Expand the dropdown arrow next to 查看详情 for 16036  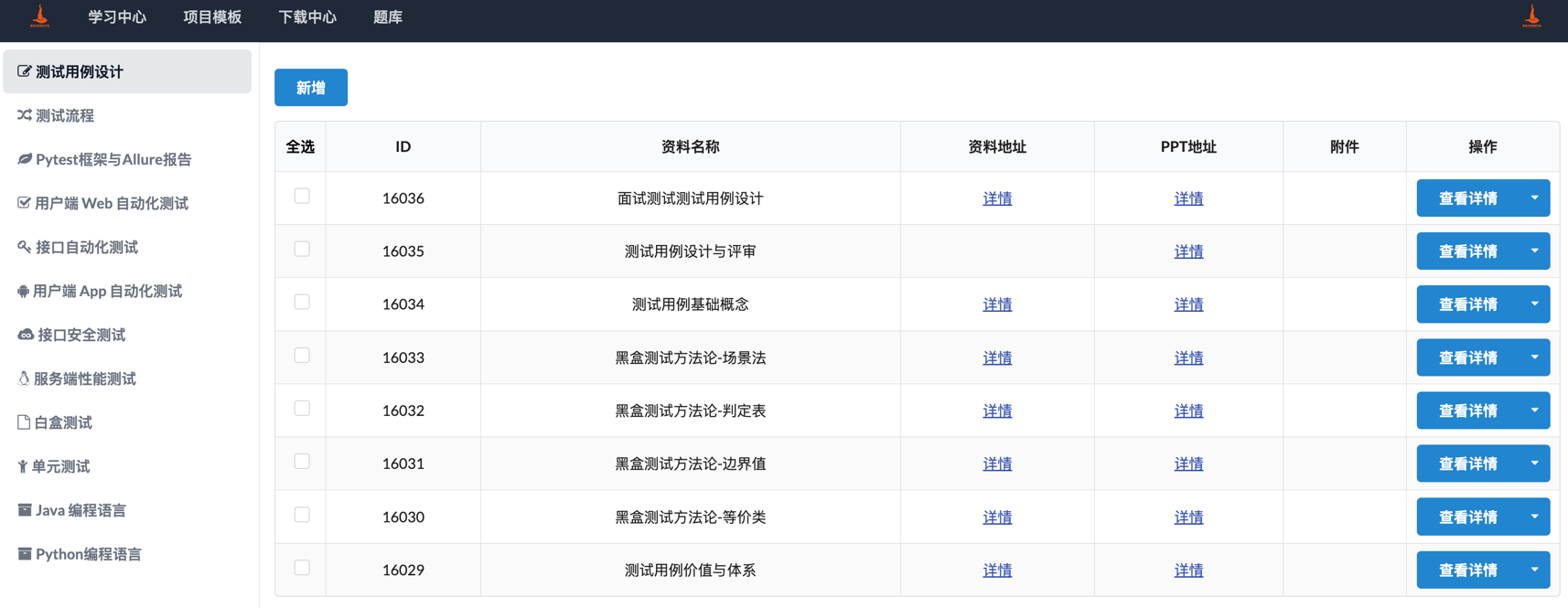1534,198
